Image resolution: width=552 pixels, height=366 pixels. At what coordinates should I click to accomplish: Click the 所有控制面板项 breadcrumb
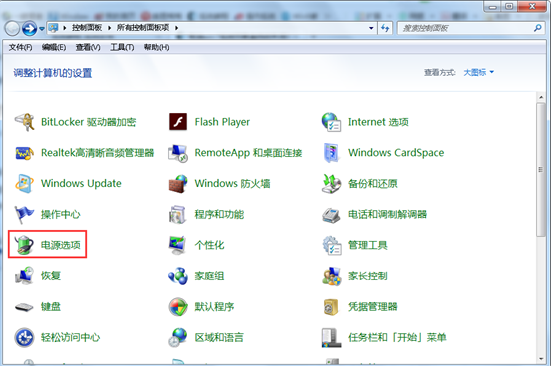point(143,28)
